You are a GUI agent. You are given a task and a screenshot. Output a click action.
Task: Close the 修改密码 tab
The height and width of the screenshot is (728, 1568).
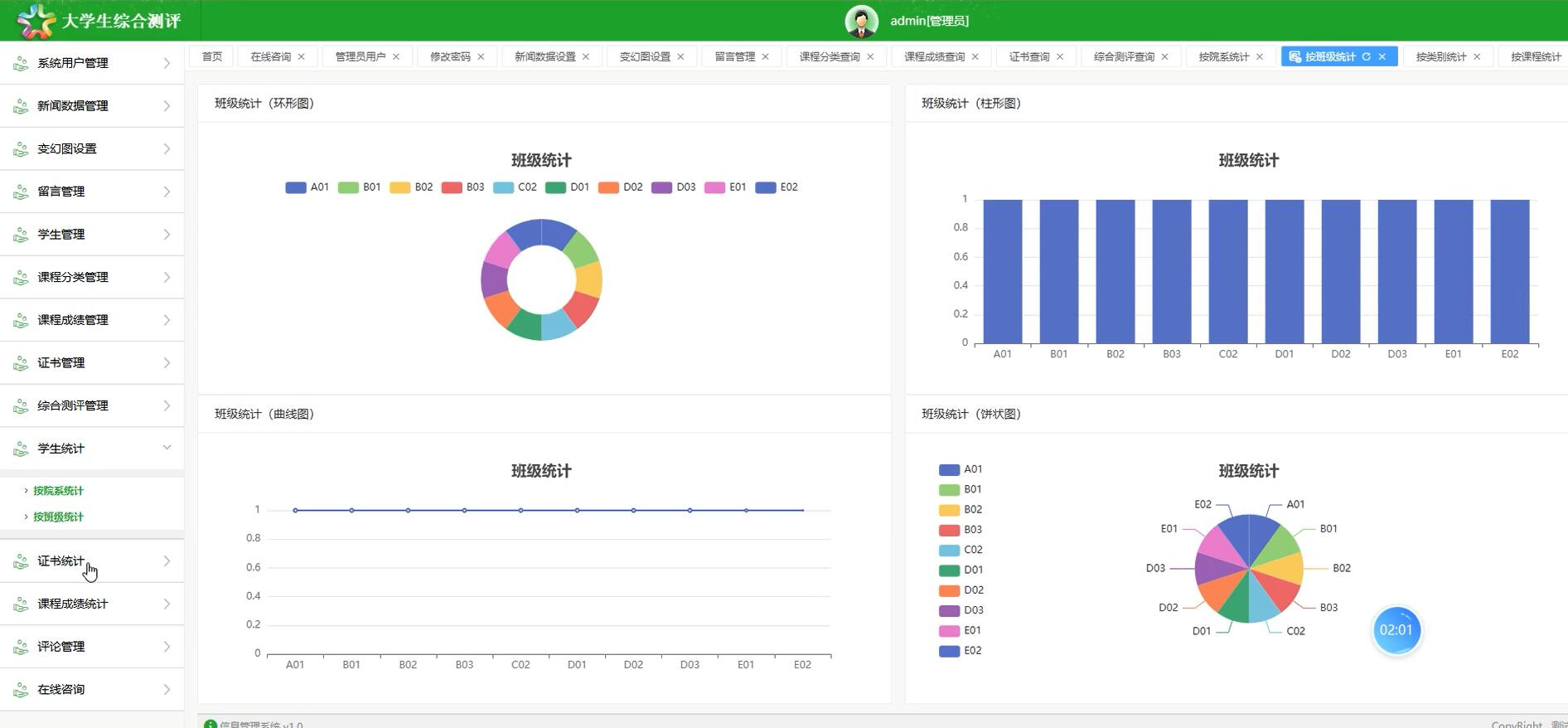coord(481,56)
